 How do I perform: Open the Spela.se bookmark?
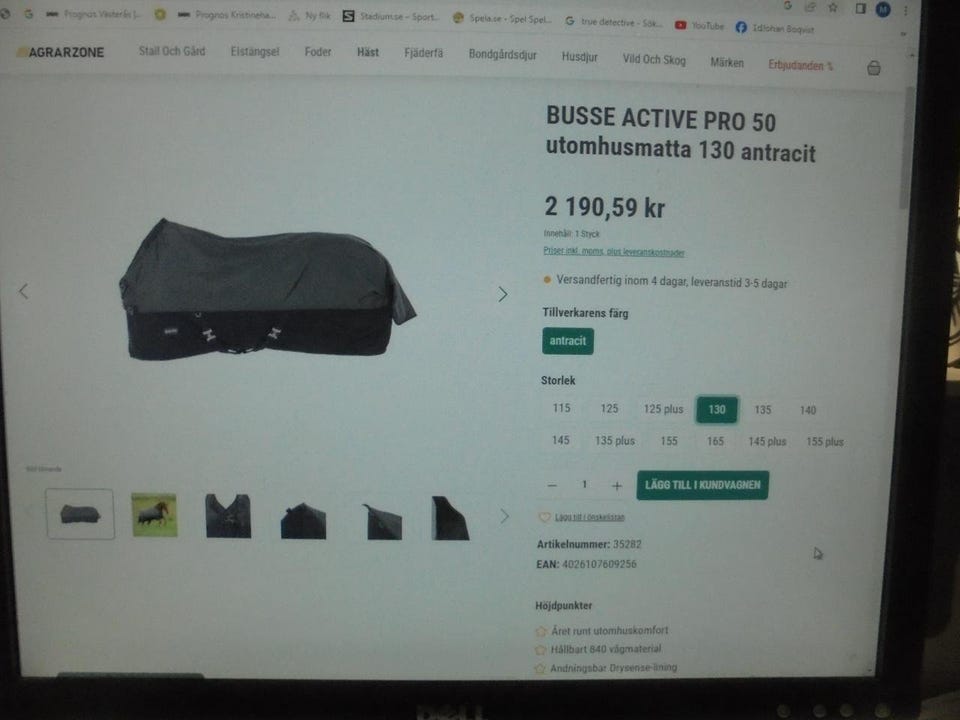pyautogui.click(x=501, y=18)
